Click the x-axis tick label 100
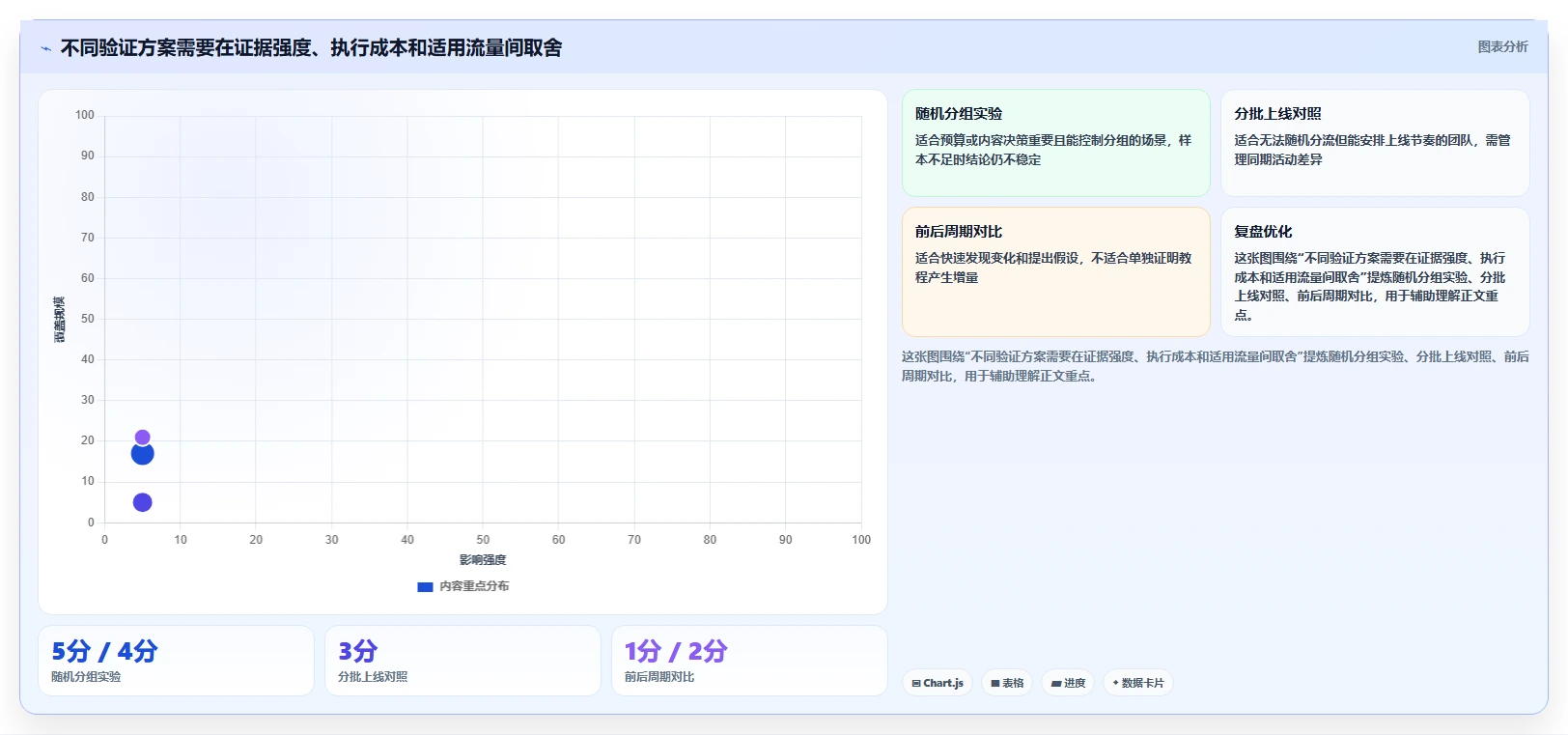Image resolution: width=1568 pixels, height=735 pixels. (x=861, y=540)
